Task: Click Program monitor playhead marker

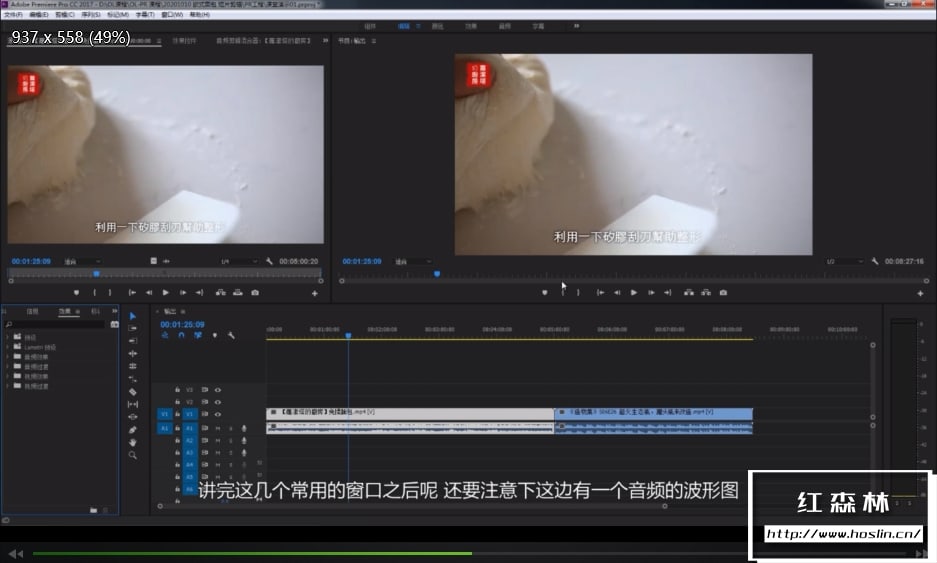Action: [x=437, y=274]
